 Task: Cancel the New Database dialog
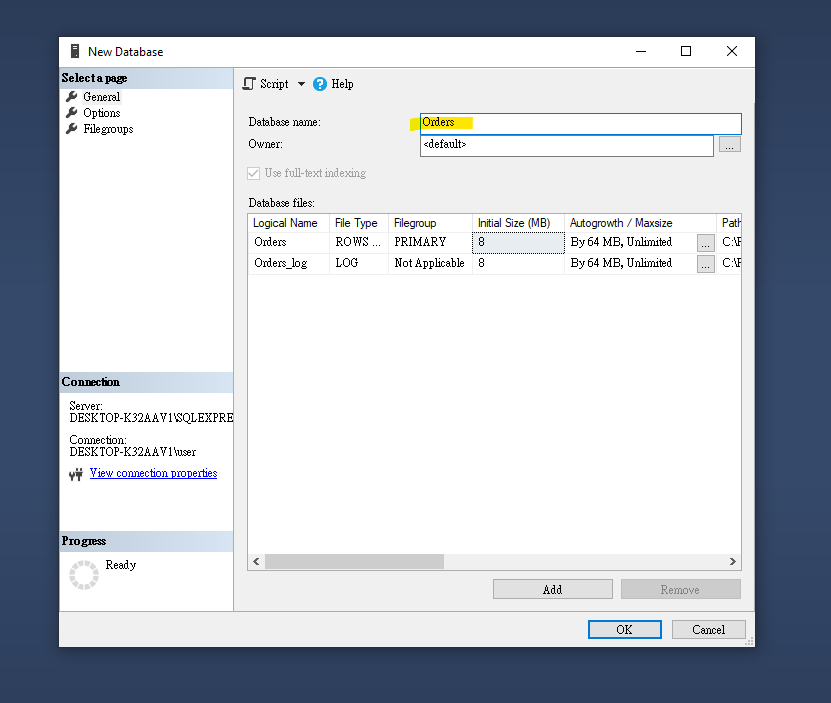[708, 629]
